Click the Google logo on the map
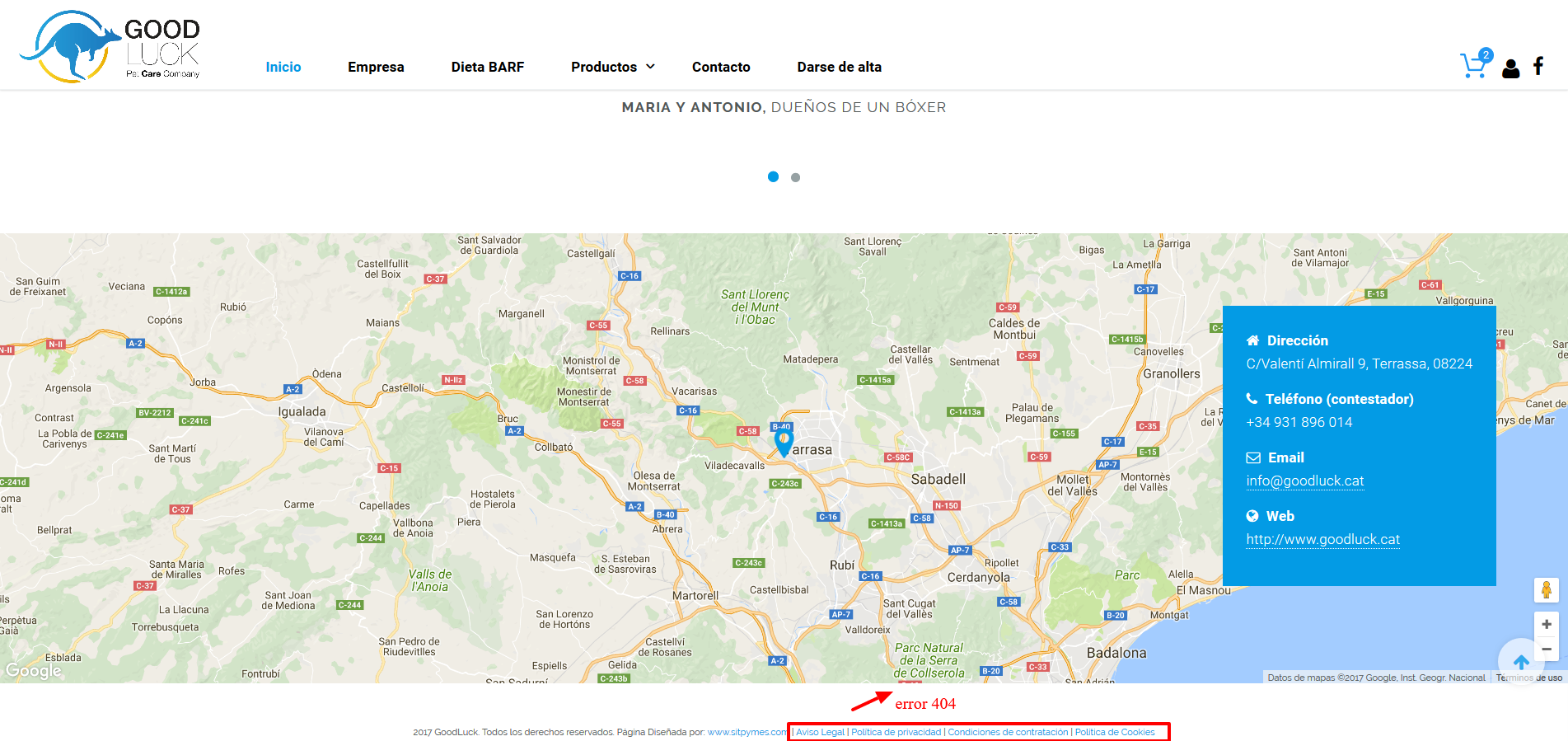This screenshot has height=741, width=1568. click(34, 670)
